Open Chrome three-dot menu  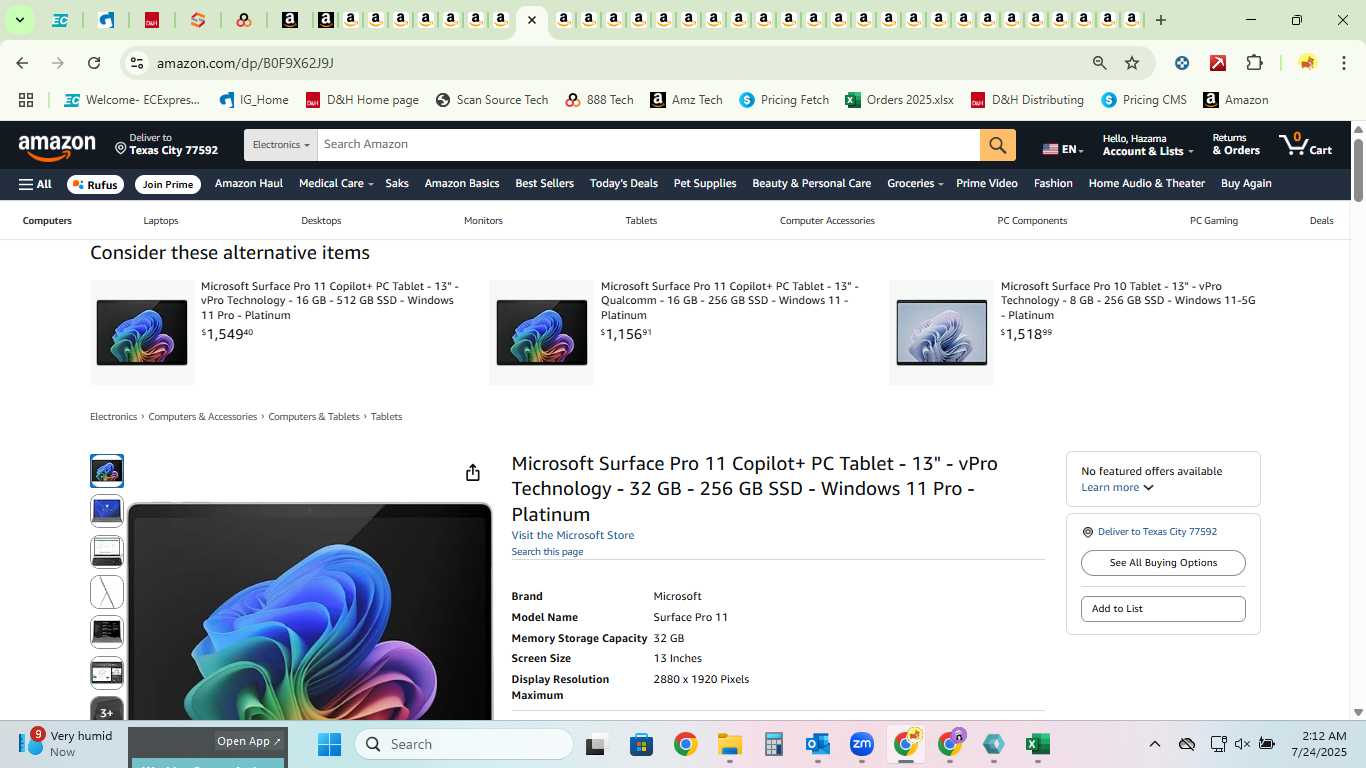(x=1342, y=63)
